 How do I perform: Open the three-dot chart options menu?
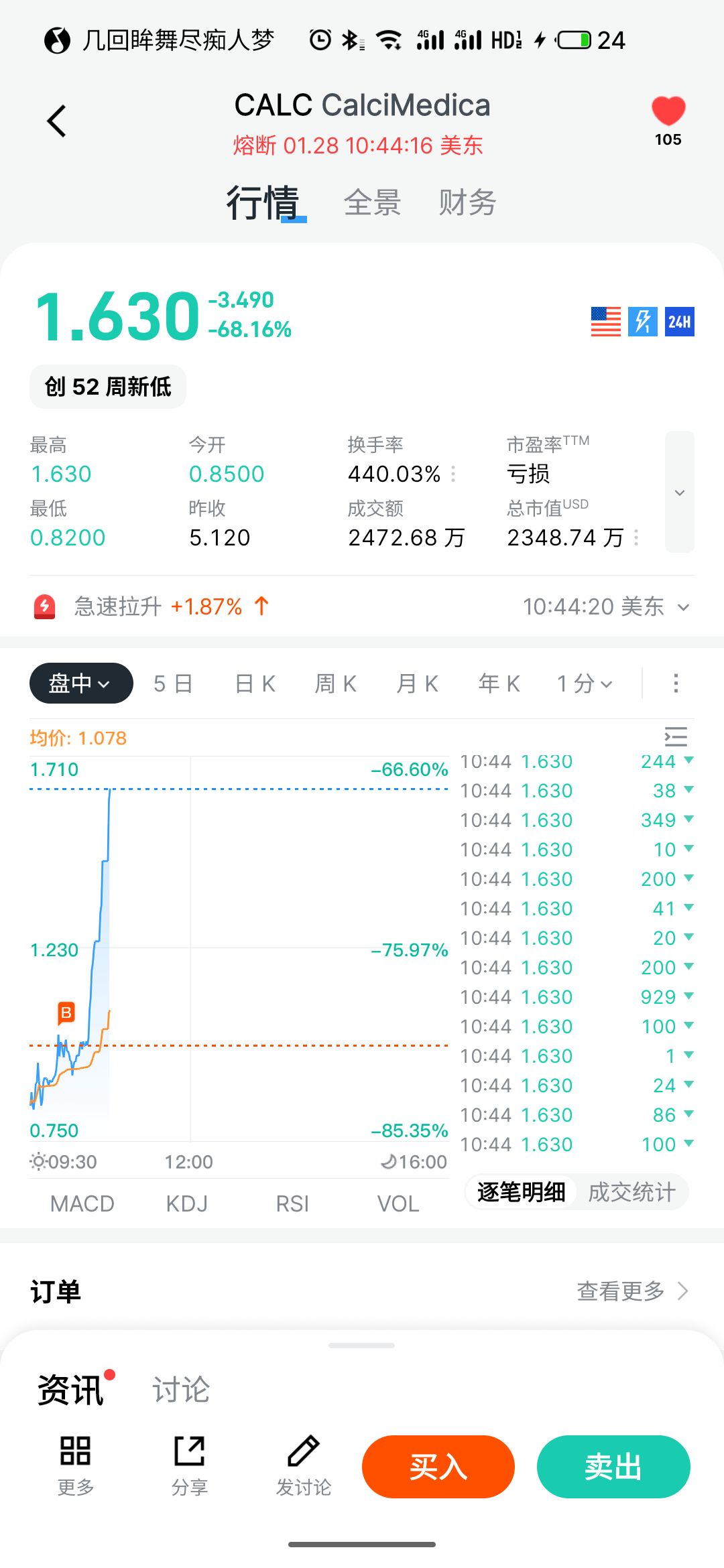click(x=676, y=683)
